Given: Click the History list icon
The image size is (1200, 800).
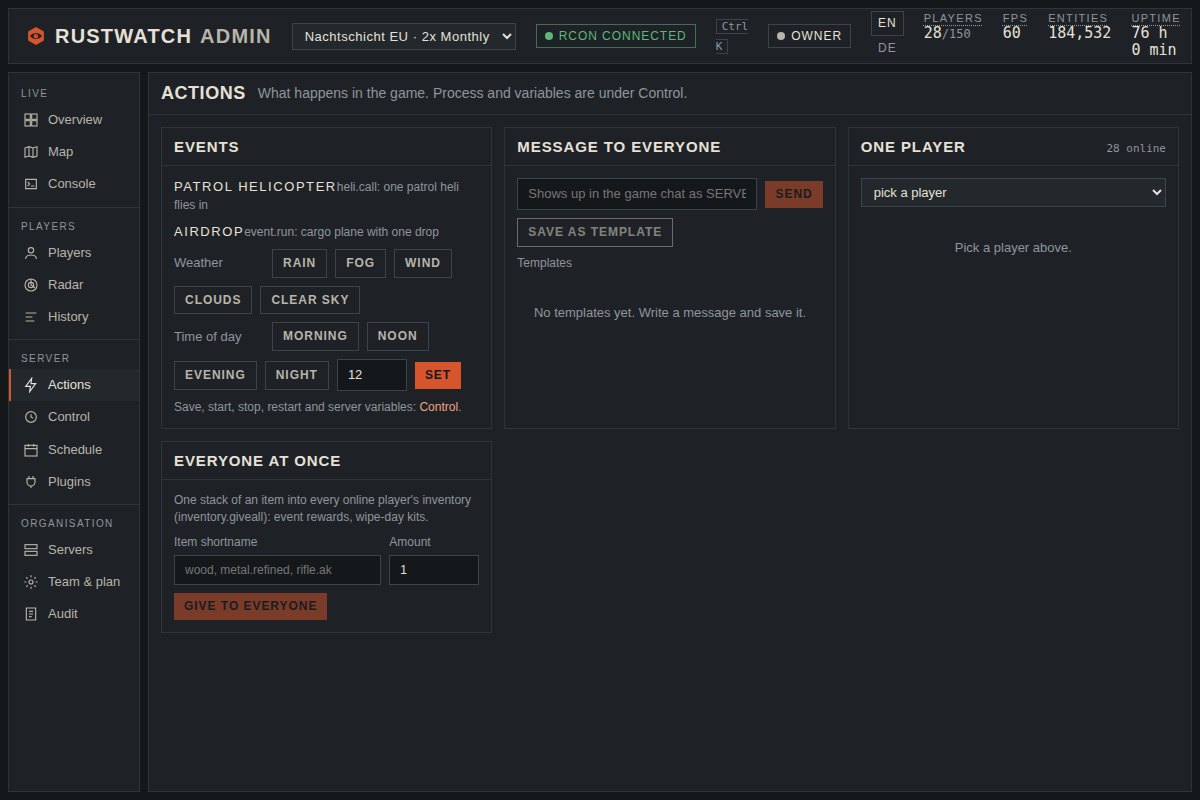Looking at the screenshot, I should tap(31, 317).
